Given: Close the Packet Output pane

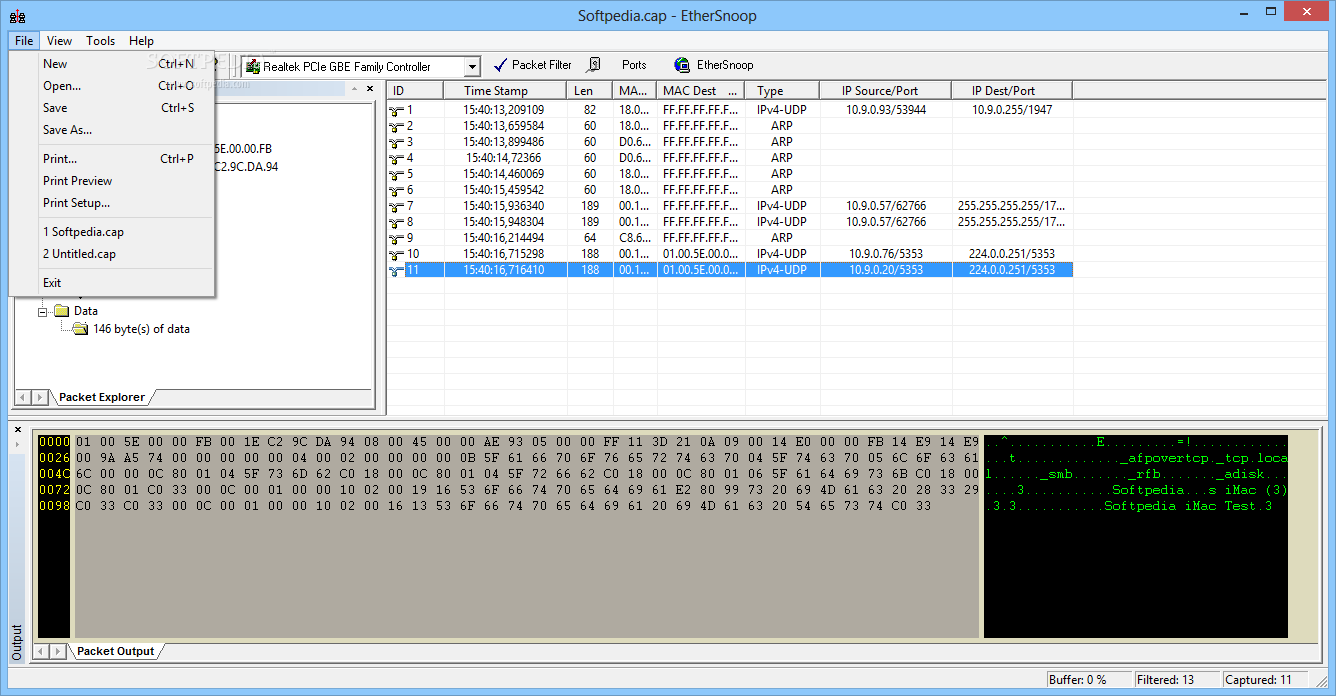Looking at the screenshot, I should pyautogui.click(x=17, y=430).
